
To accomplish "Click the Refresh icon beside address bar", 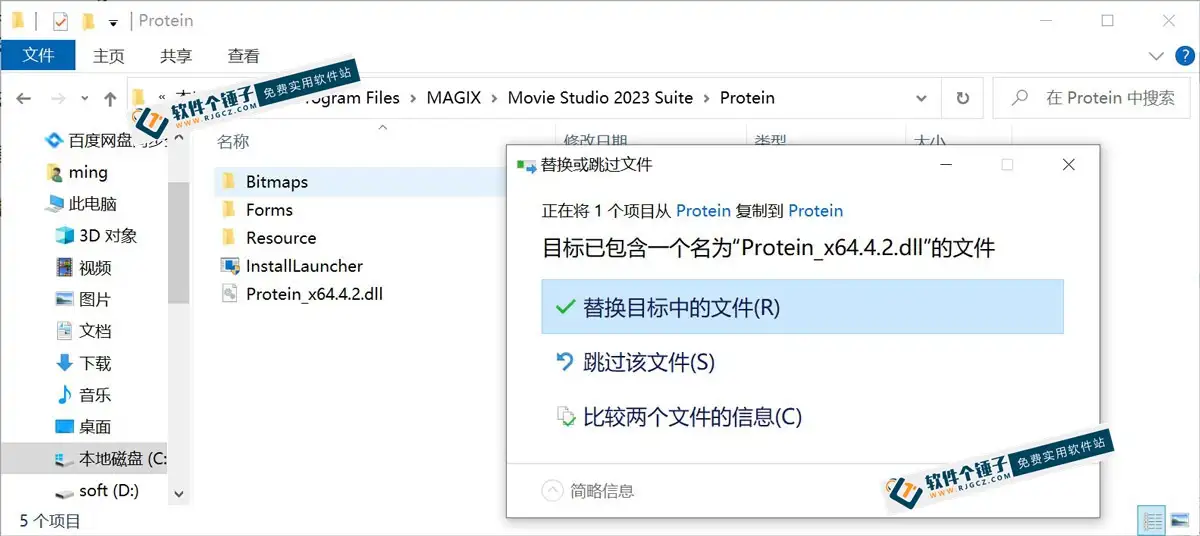I will (962, 98).
